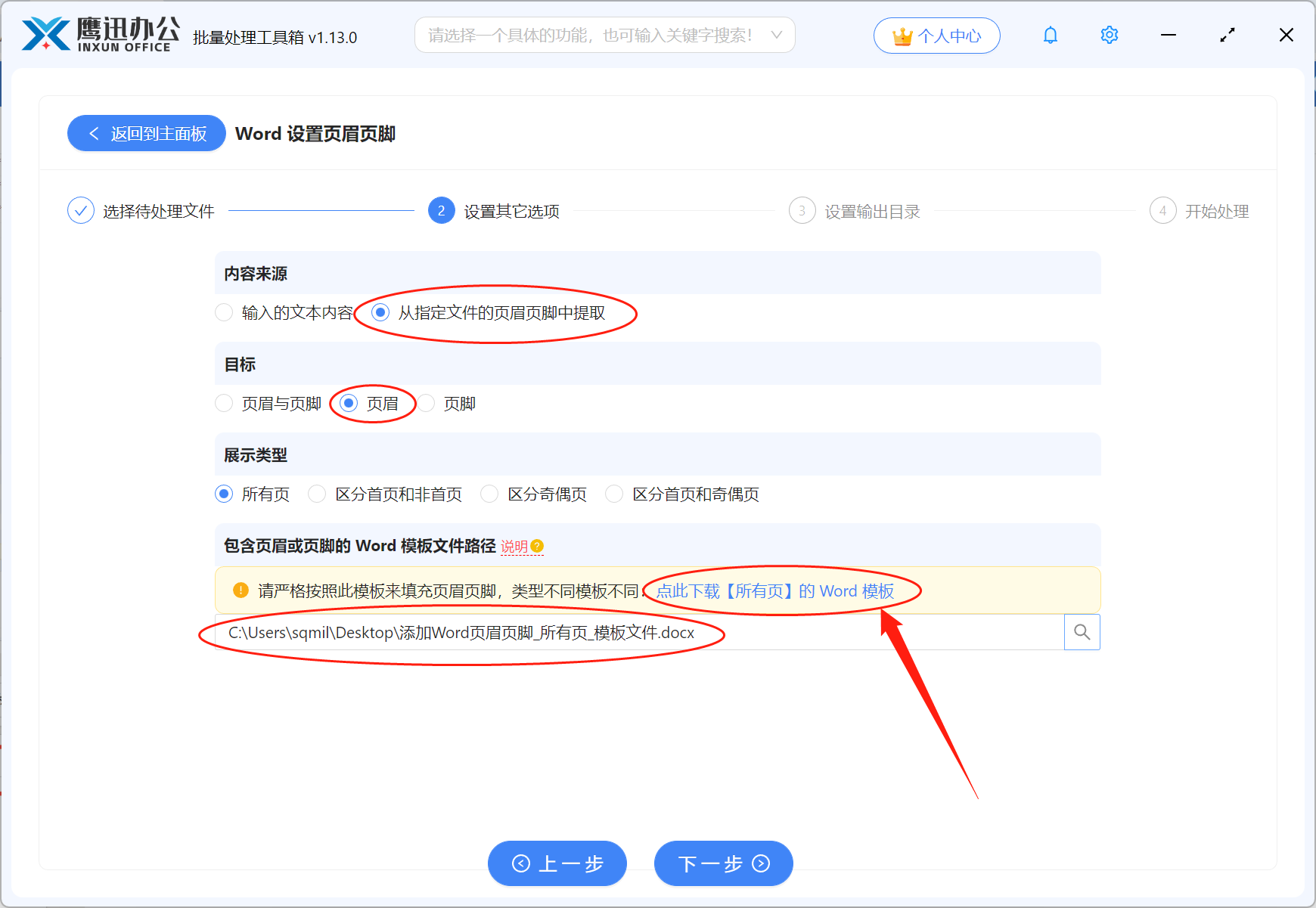This screenshot has height=908, width=1316.
Task: Click the 下一步 button
Action: (x=722, y=863)
